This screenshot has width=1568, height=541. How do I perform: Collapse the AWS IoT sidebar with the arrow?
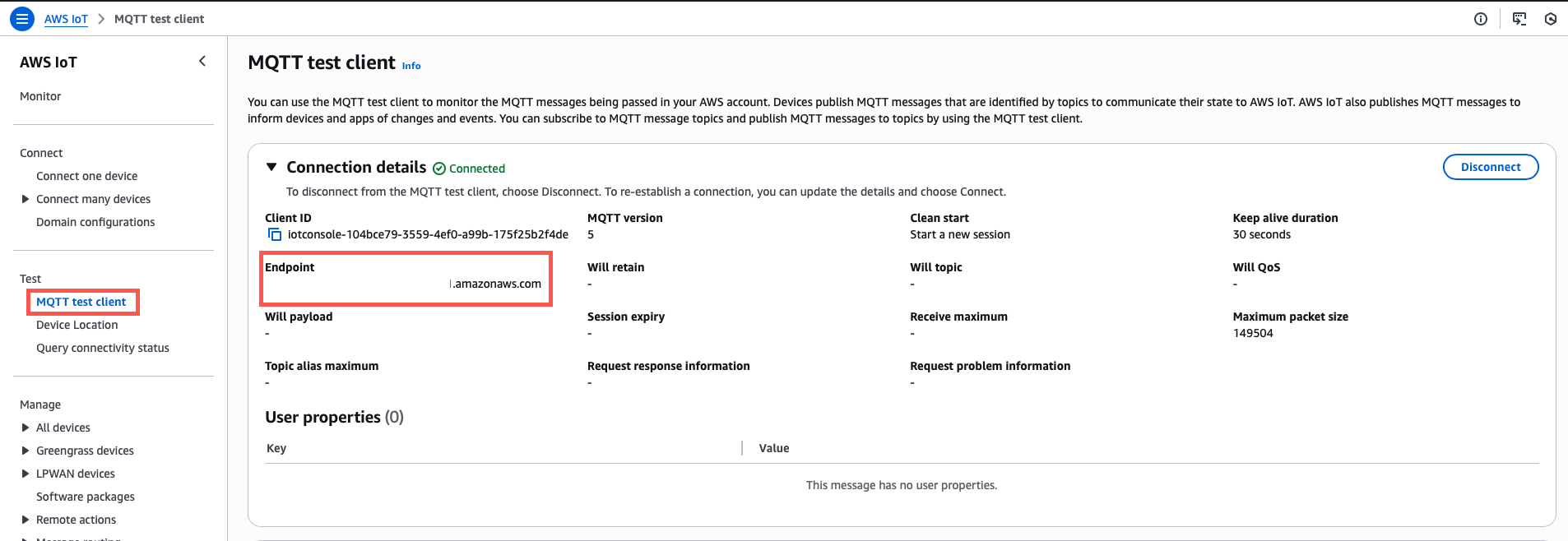coord(202,61)
